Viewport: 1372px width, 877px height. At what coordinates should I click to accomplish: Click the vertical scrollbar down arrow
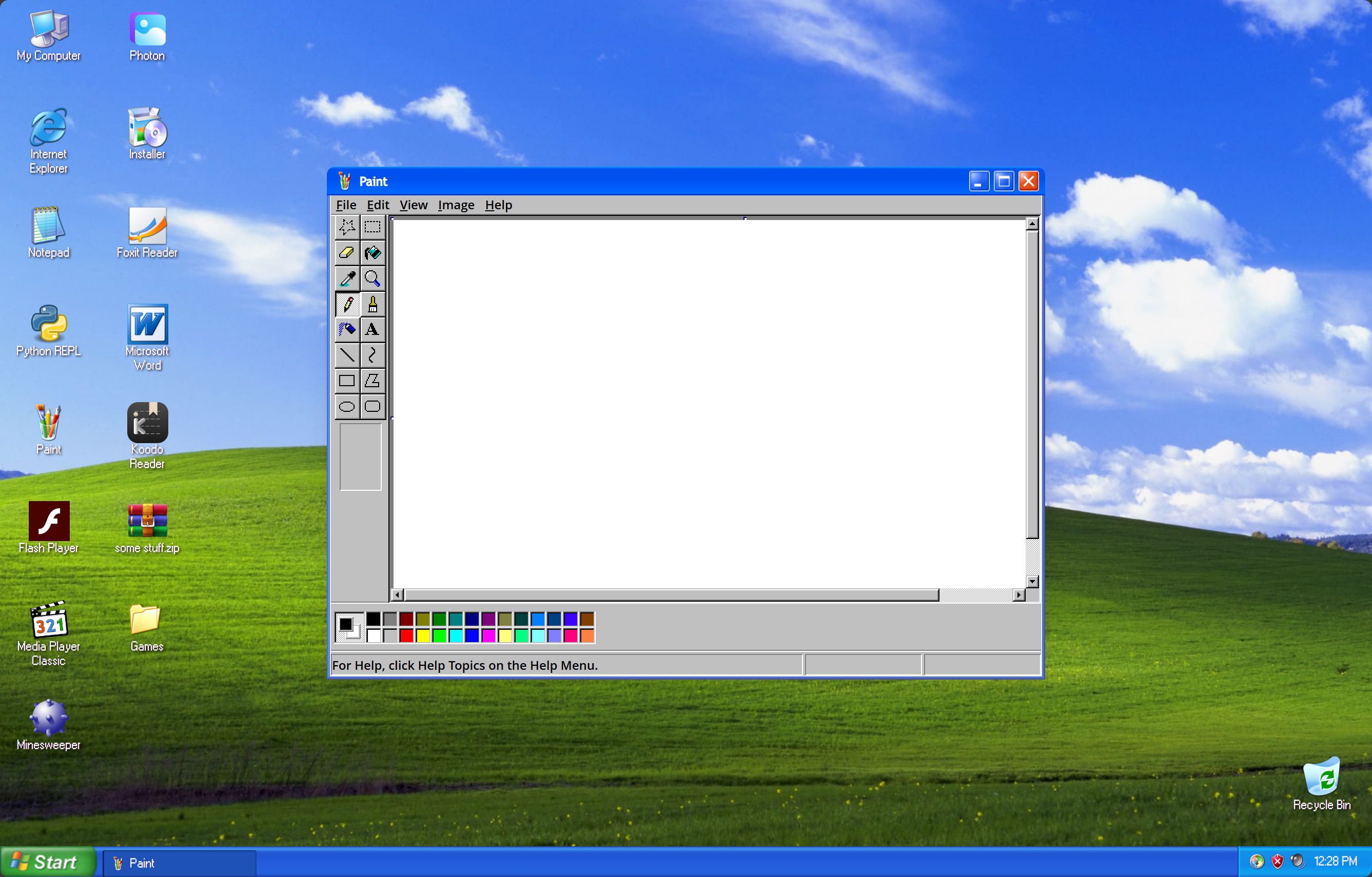pyautogui.click(x=1032, y=582)
